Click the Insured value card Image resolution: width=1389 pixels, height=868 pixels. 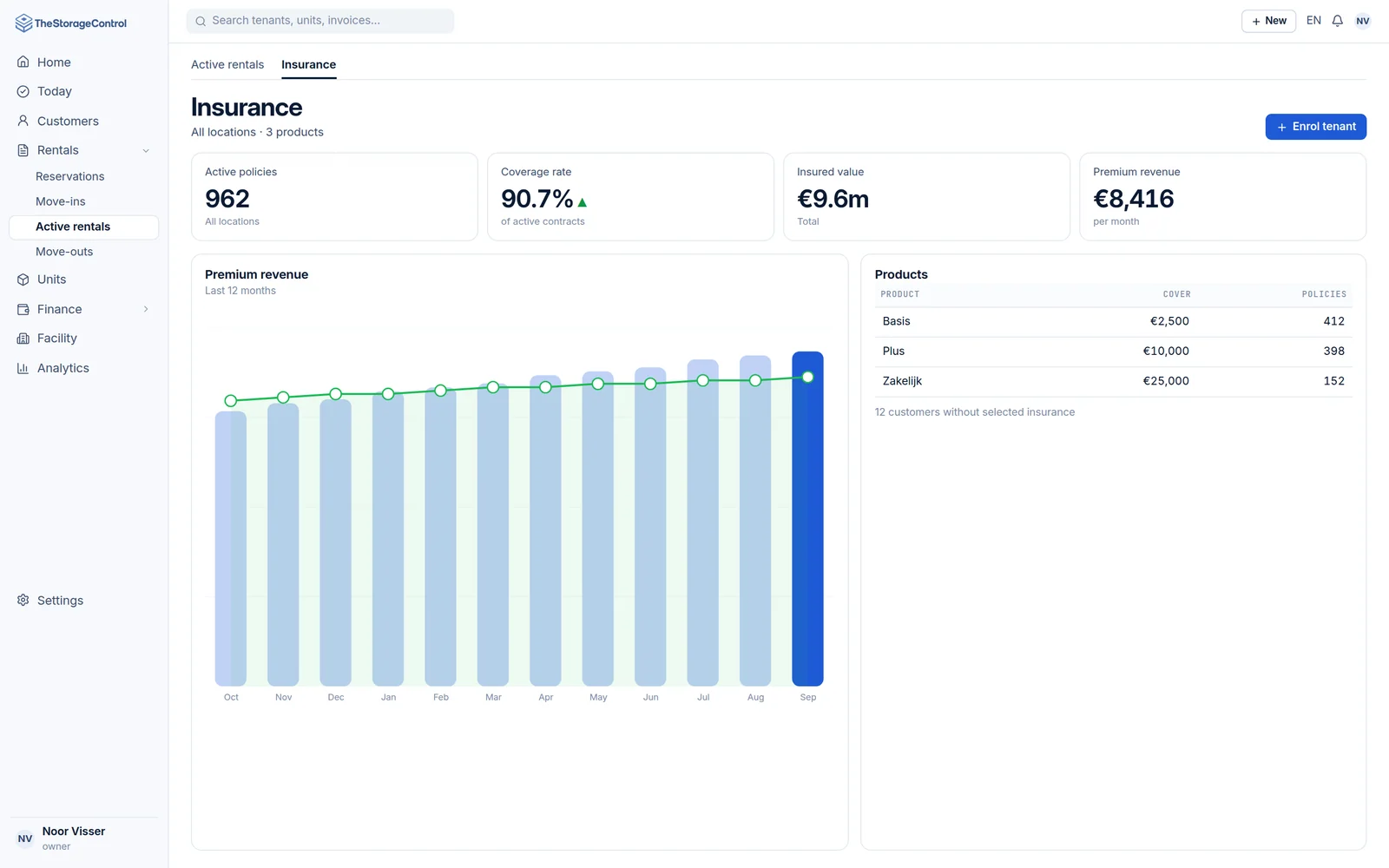(926, 197)
